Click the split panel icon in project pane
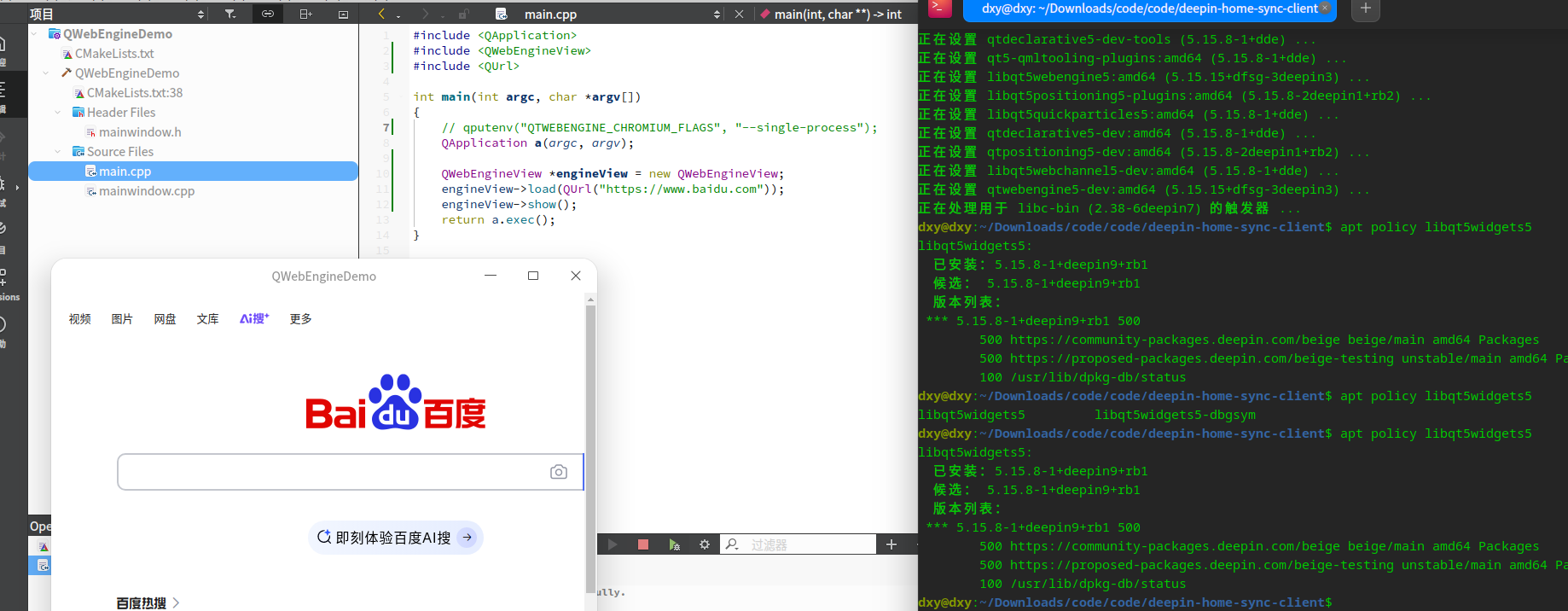The width and height of the screenshot is (1568, 611). coord(305,14)
